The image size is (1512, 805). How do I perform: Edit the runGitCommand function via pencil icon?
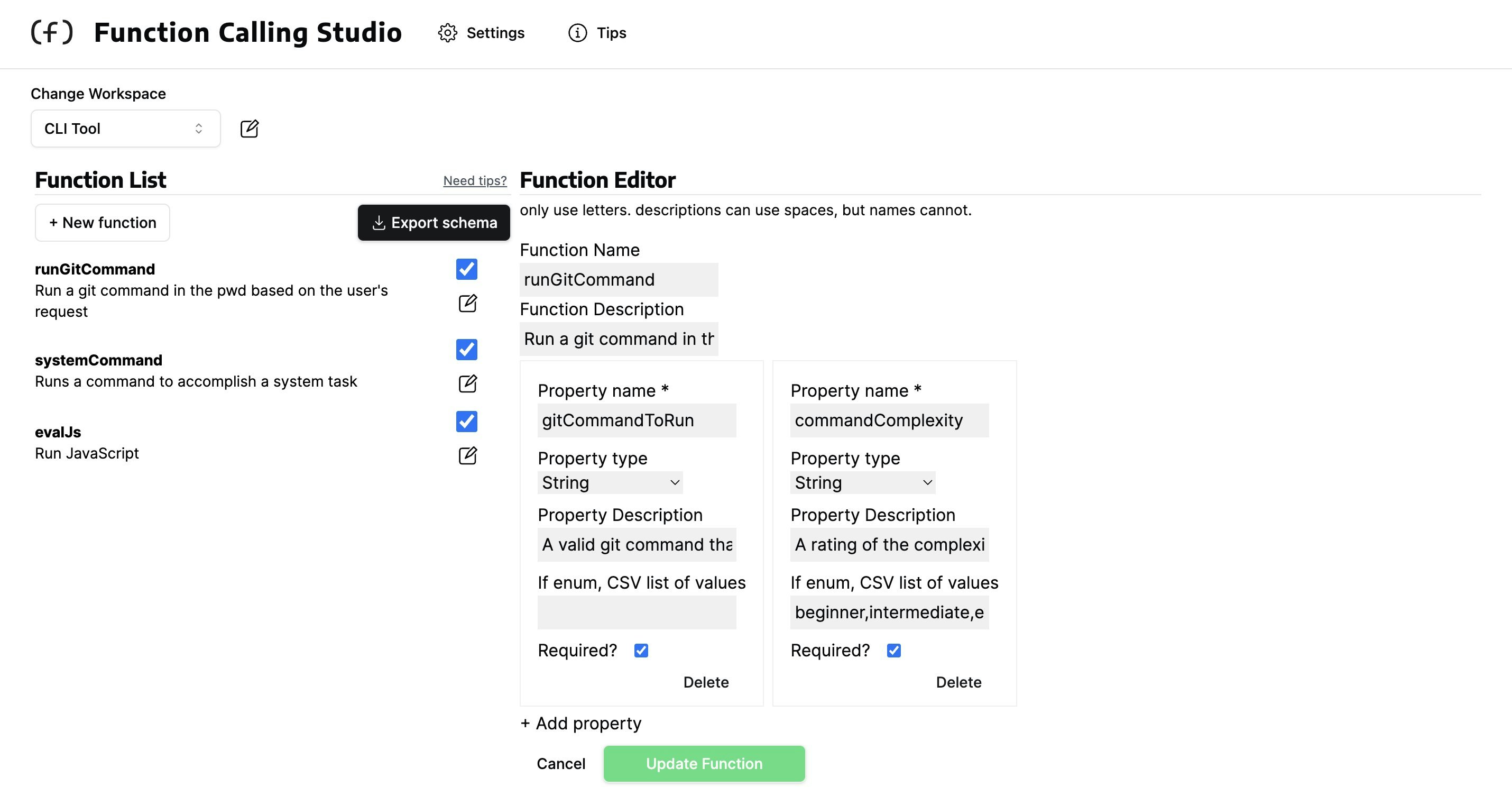pos(467,304)
